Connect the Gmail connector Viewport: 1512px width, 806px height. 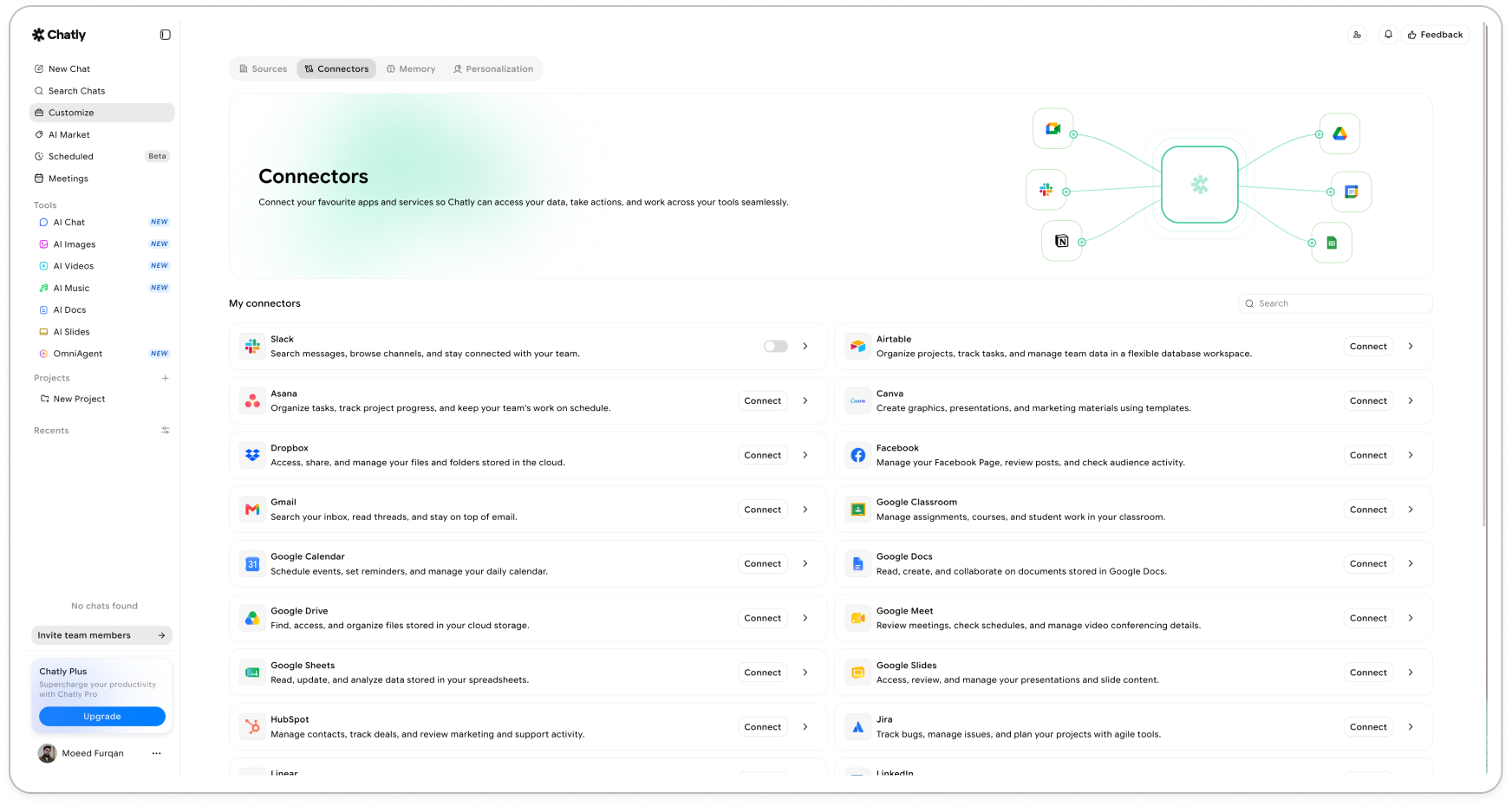763,510
